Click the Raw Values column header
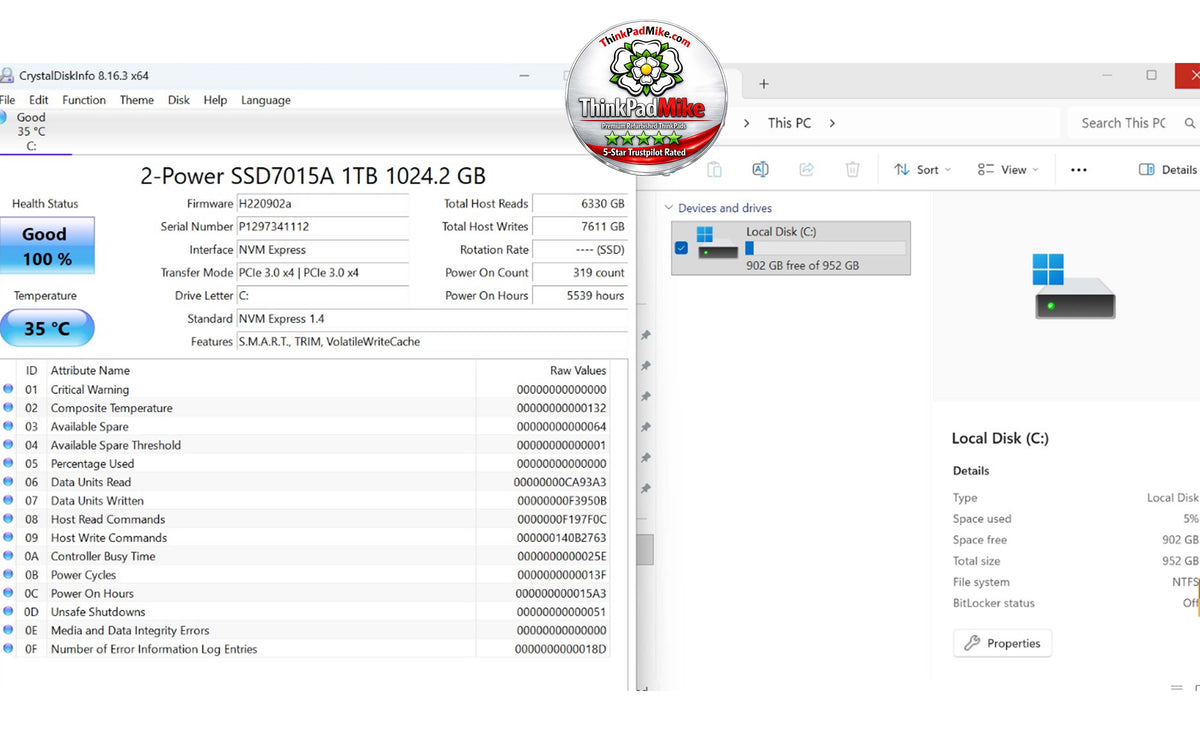This screenshot has height=754, width=1200. [x=578, y=370]
